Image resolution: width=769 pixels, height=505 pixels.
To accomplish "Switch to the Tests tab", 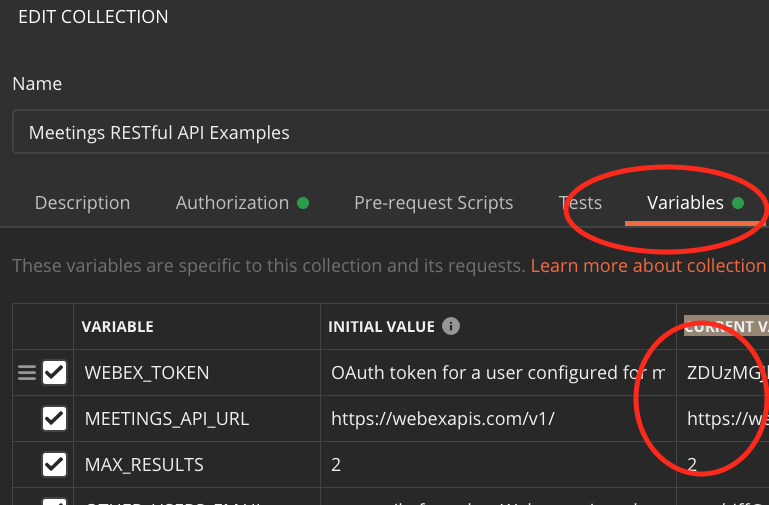I will (x=580, y=203).
